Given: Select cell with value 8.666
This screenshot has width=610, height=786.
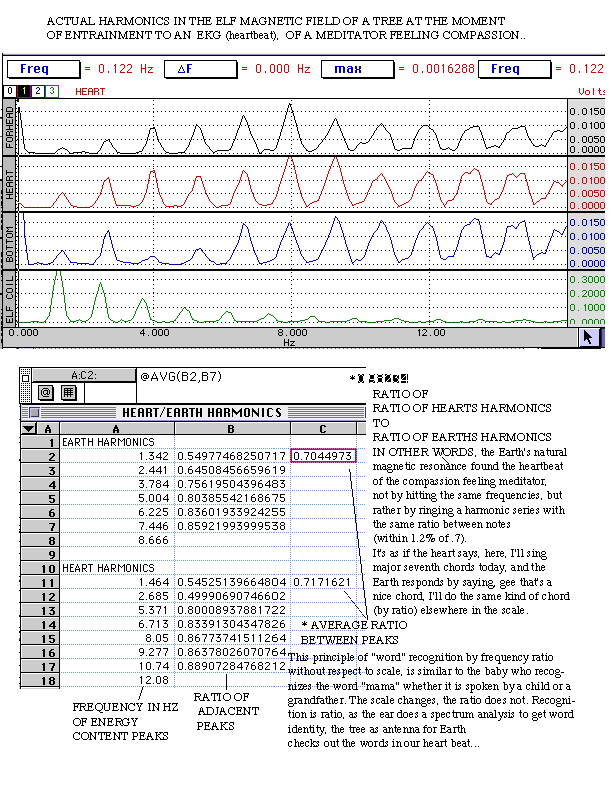Looking at the screenshot, I should [117, 540].
